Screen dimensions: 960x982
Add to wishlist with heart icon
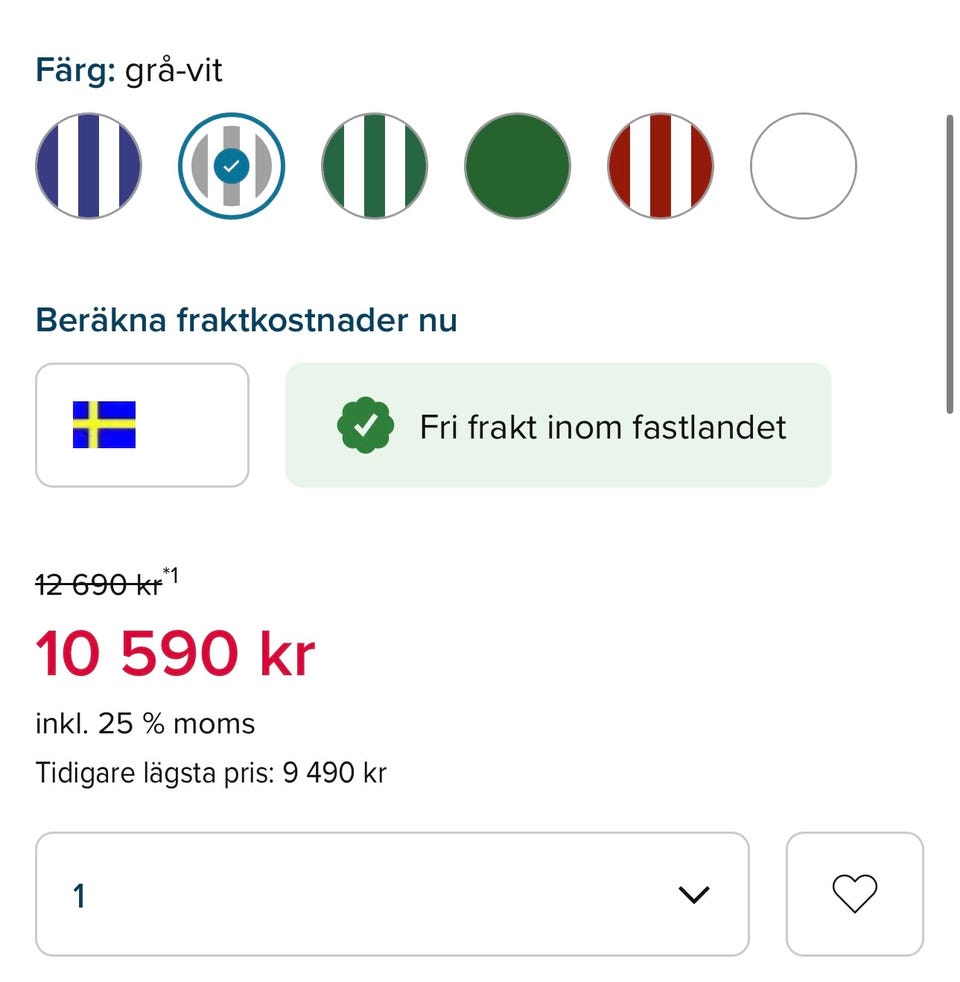(854, 894)
